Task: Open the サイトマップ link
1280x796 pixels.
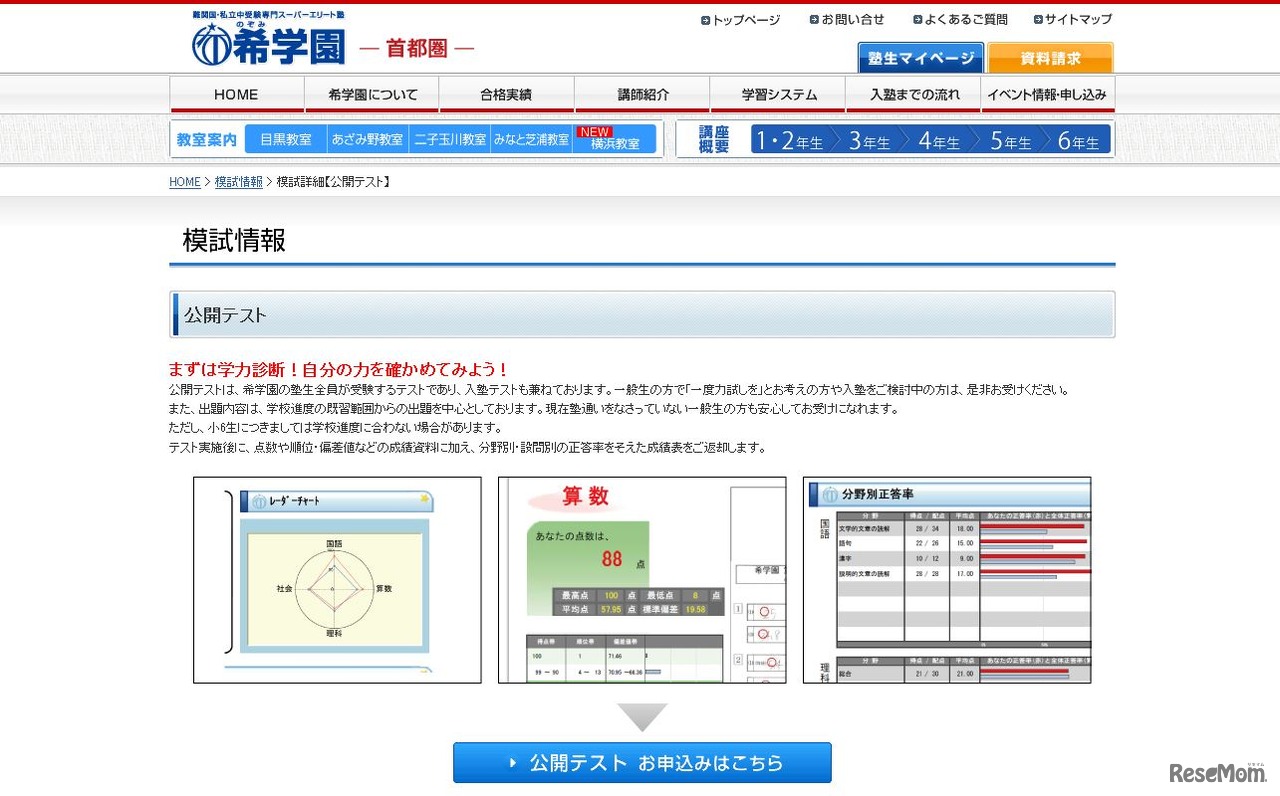Action: point(1073,19)
